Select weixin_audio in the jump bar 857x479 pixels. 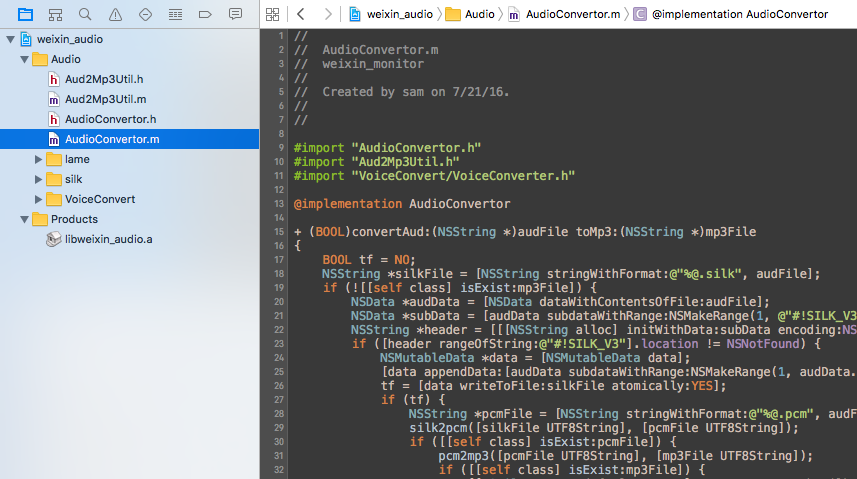tap(400, 14)
